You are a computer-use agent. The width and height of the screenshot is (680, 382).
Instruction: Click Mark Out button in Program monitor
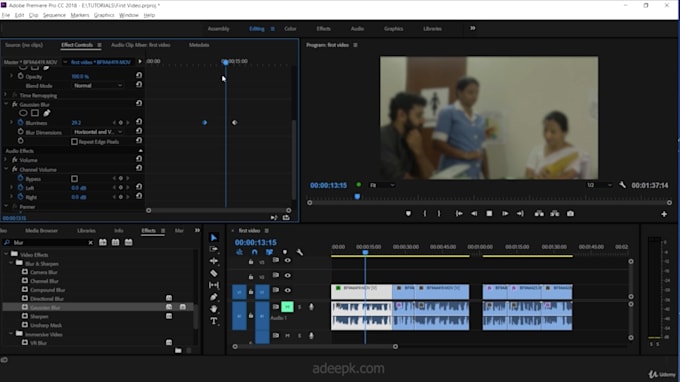point(439,214)
